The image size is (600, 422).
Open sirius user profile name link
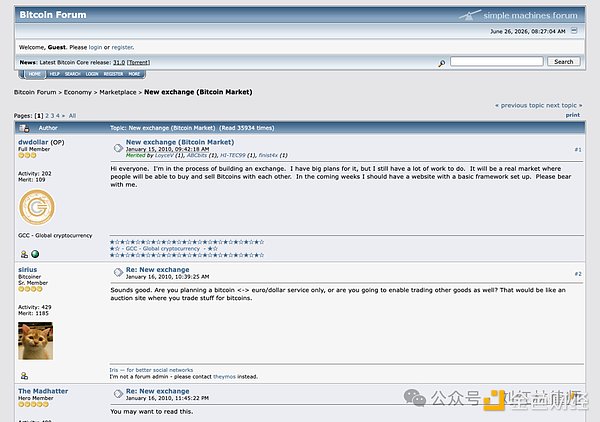tap(28, 270)
